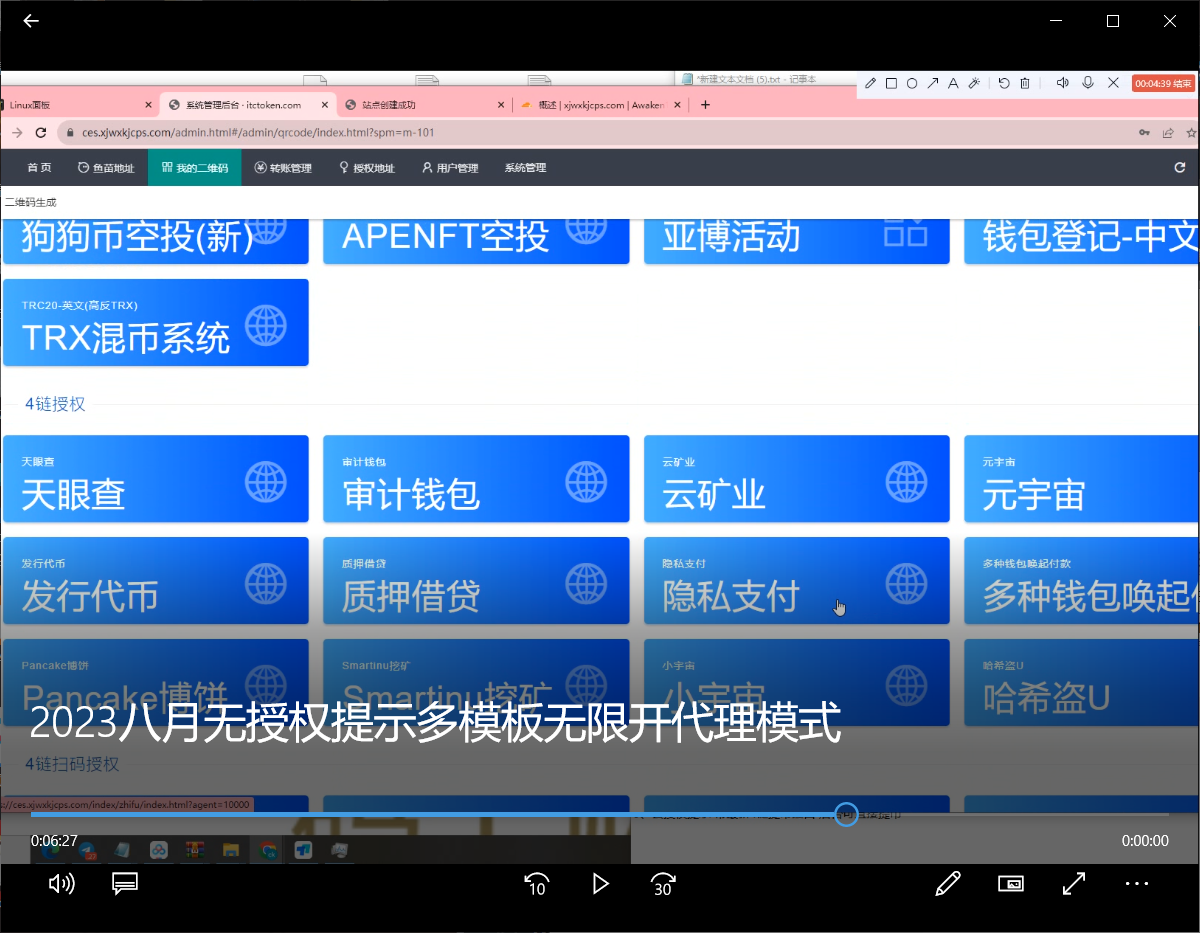Click the microphone icon in recording toolbar
1200x933 pixels.
(1088, 83)
